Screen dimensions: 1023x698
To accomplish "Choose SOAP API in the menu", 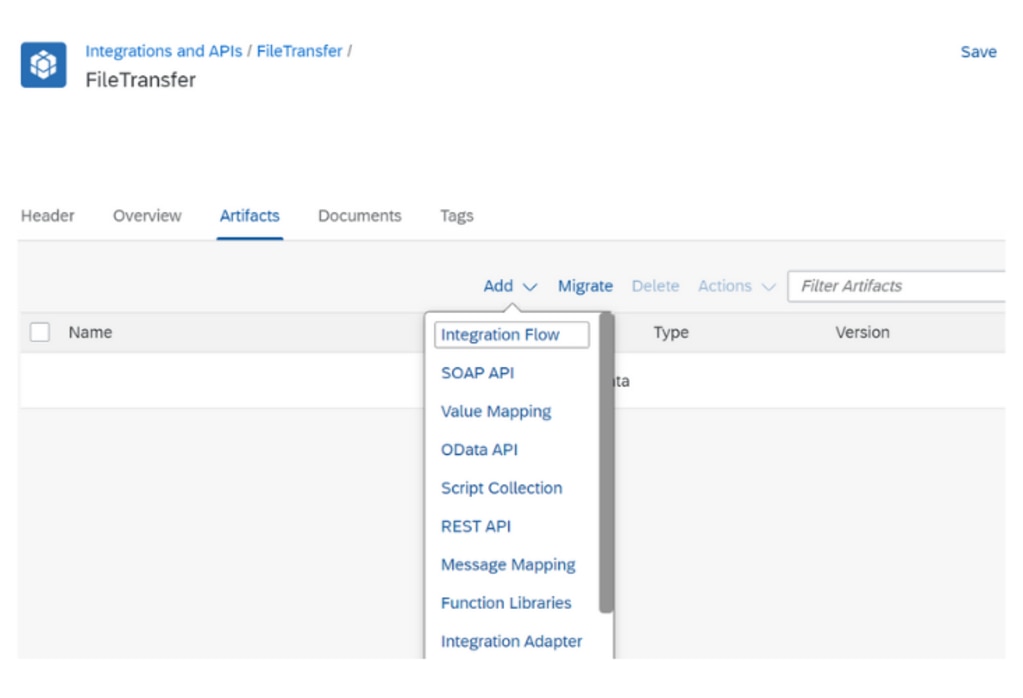I will click(477, 373).
